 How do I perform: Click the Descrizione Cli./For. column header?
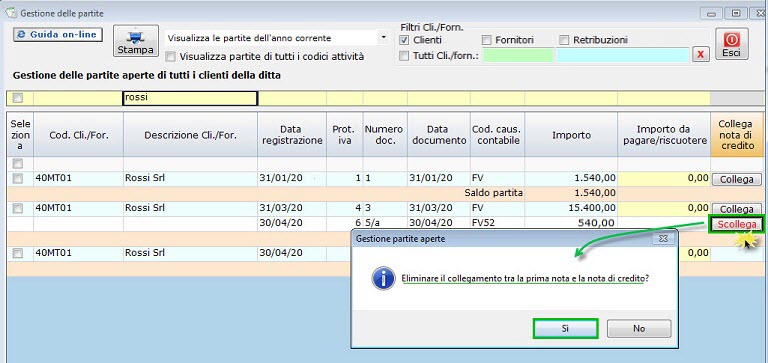pyautogui.click(x=190, y=135)
